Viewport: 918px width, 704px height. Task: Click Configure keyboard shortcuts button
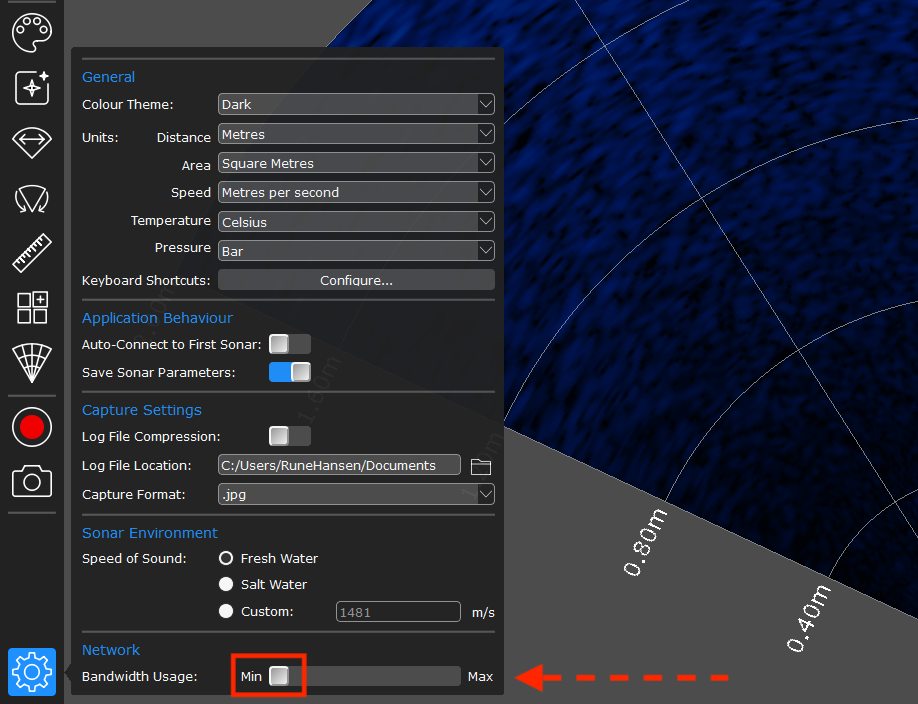[356, 280]
